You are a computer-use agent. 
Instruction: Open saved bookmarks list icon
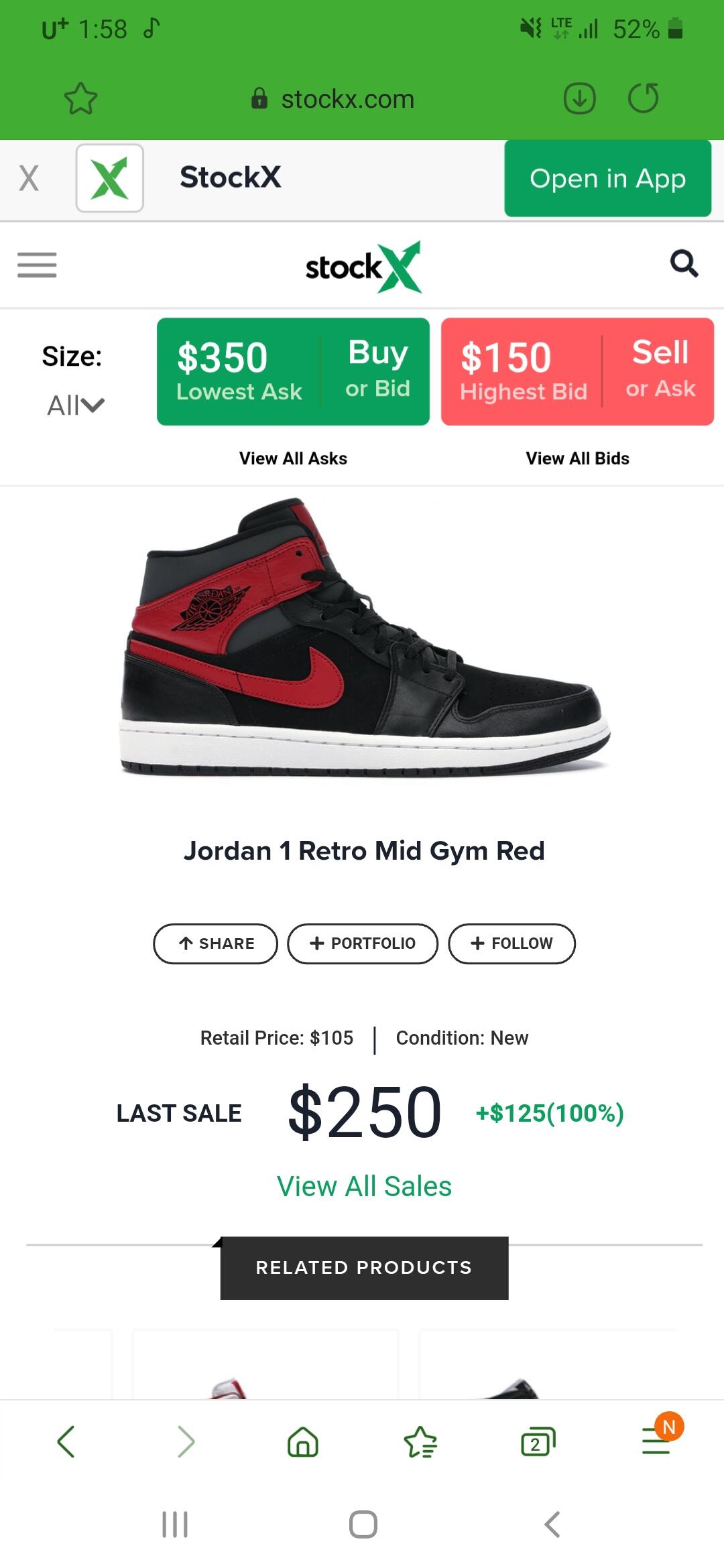(420, 1441)
